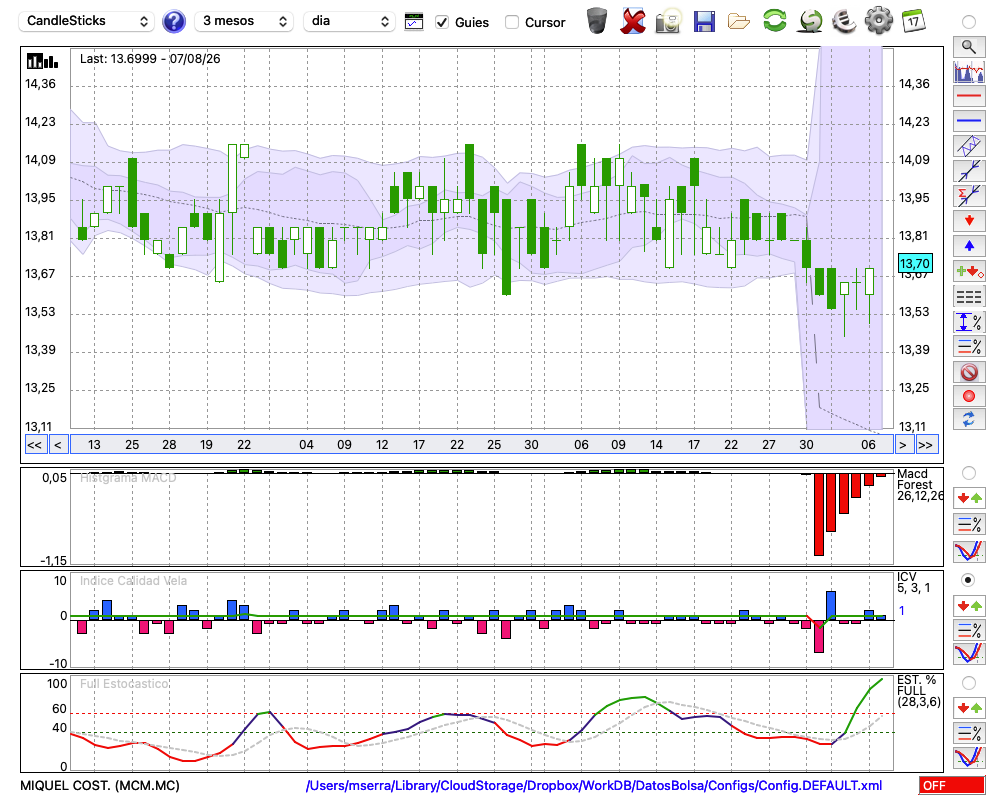Click the Macd panel indicator curves button
Screen dimensions: 1000x800
[x=969, y=551]
